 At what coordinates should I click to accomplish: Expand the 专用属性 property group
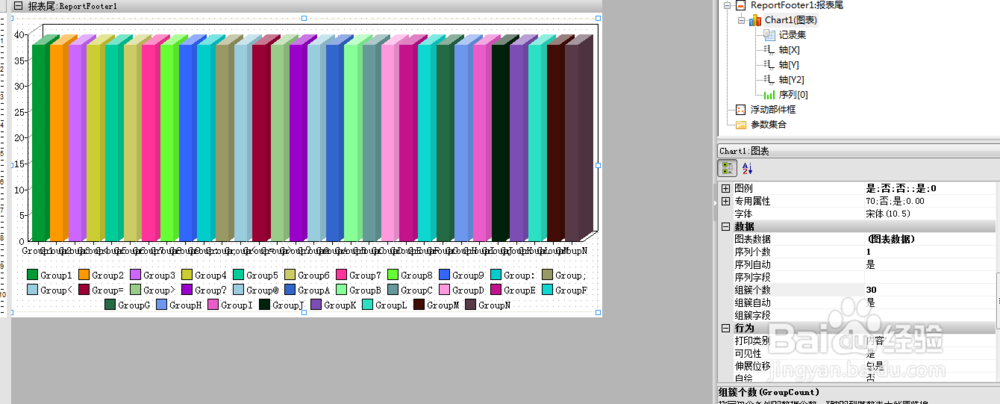coord(726,201)
